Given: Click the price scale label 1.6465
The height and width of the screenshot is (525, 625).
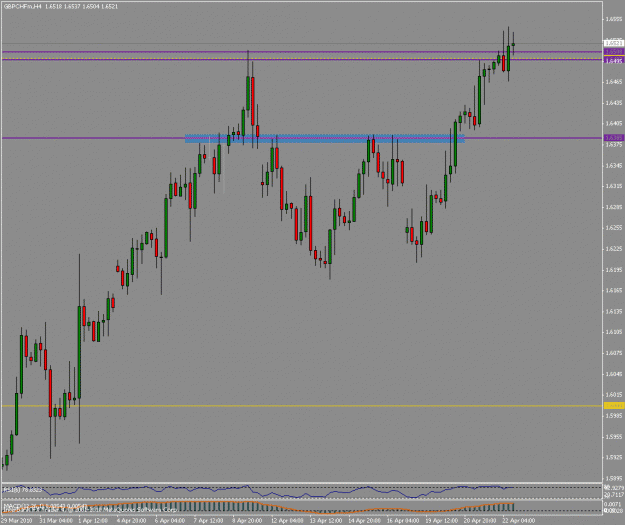Looking at the screenshot, I should (614, 82).
